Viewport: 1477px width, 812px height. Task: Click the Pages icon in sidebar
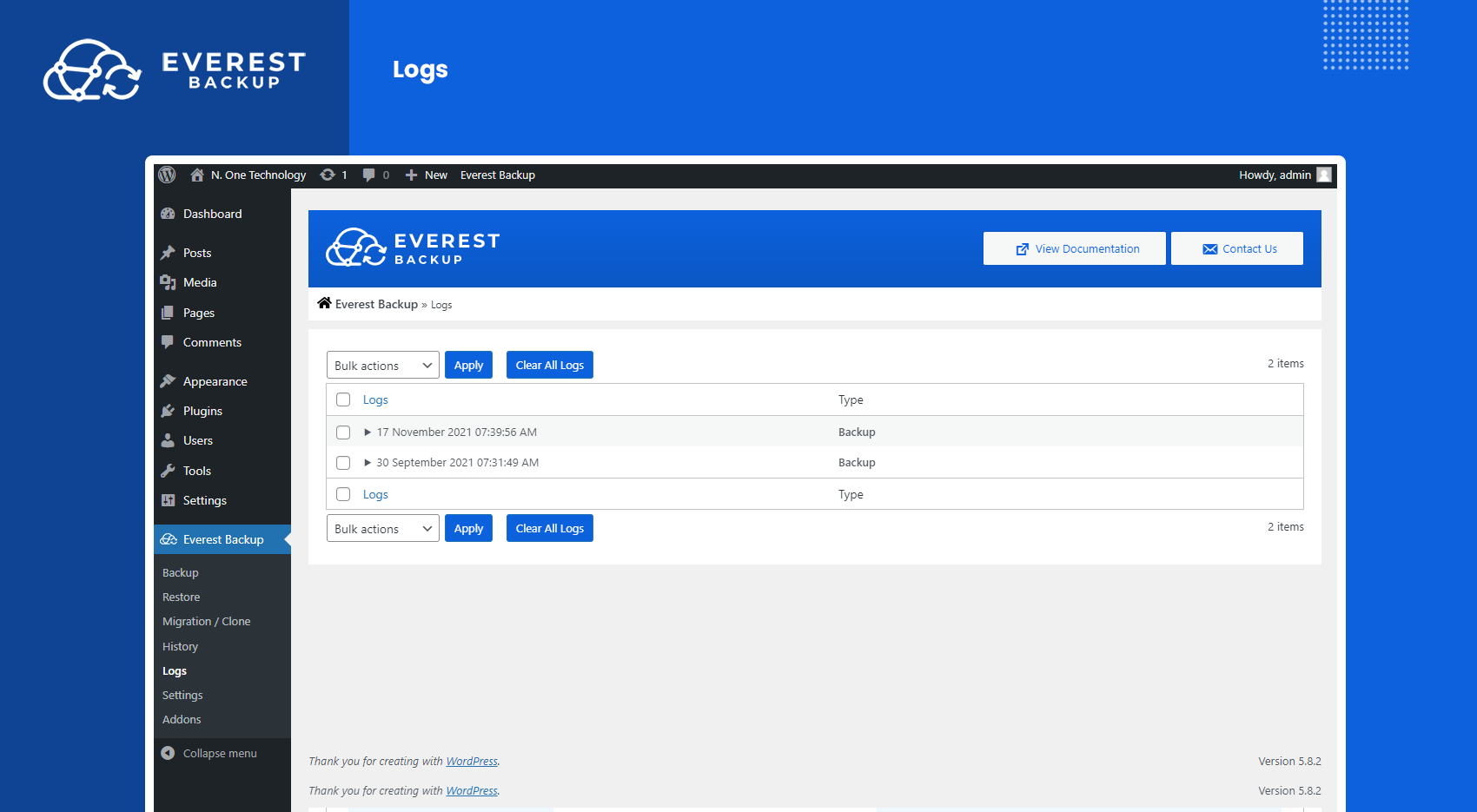click(x=168, y=313)
